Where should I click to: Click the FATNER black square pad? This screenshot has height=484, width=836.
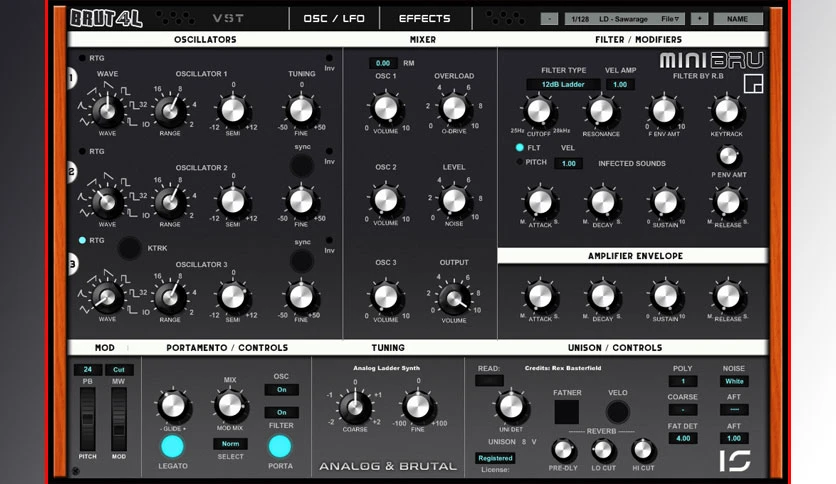566,412
